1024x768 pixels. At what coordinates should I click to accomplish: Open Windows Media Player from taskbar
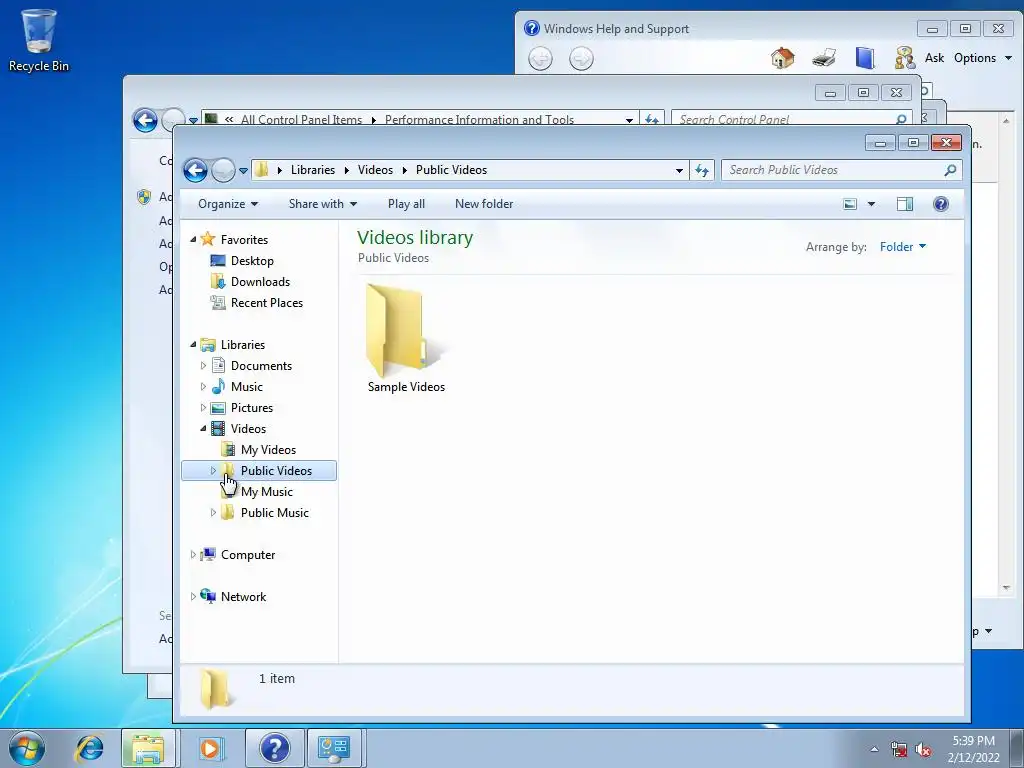(210, 748)
